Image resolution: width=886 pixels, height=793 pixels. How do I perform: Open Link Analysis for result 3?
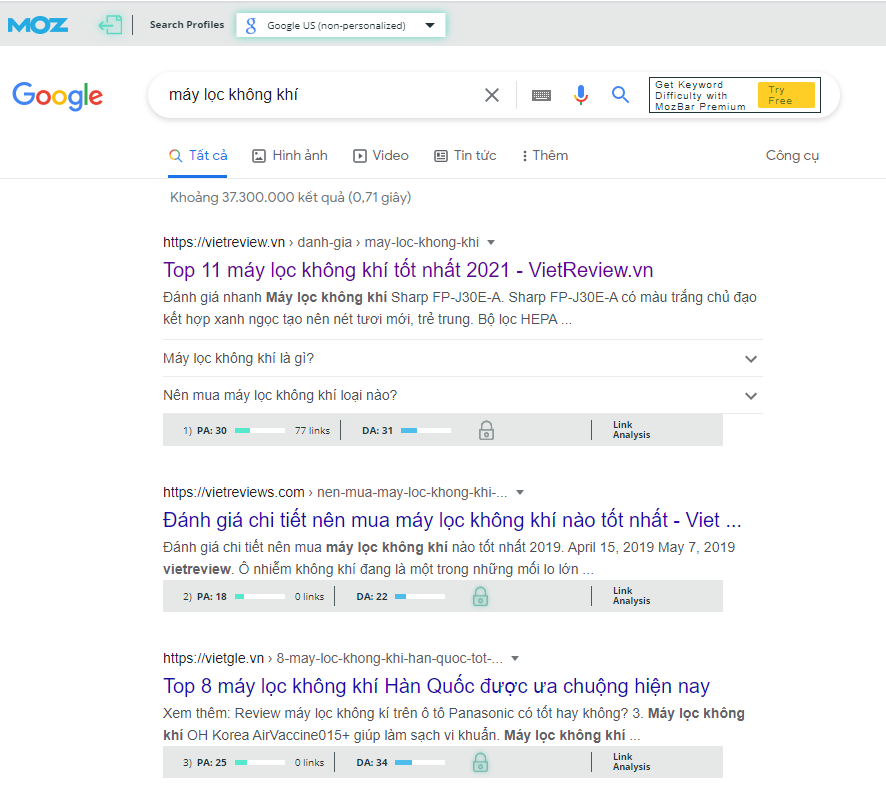point(631,762)
